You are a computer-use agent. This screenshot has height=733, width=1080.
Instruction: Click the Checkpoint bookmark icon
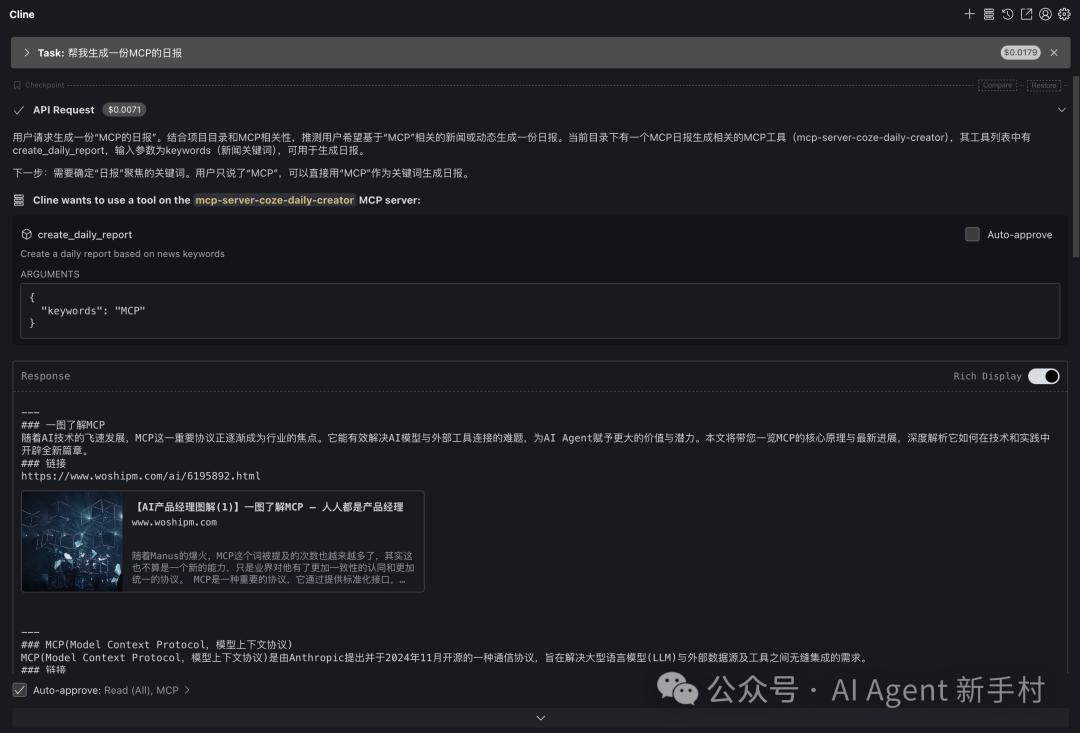point(17,85)
